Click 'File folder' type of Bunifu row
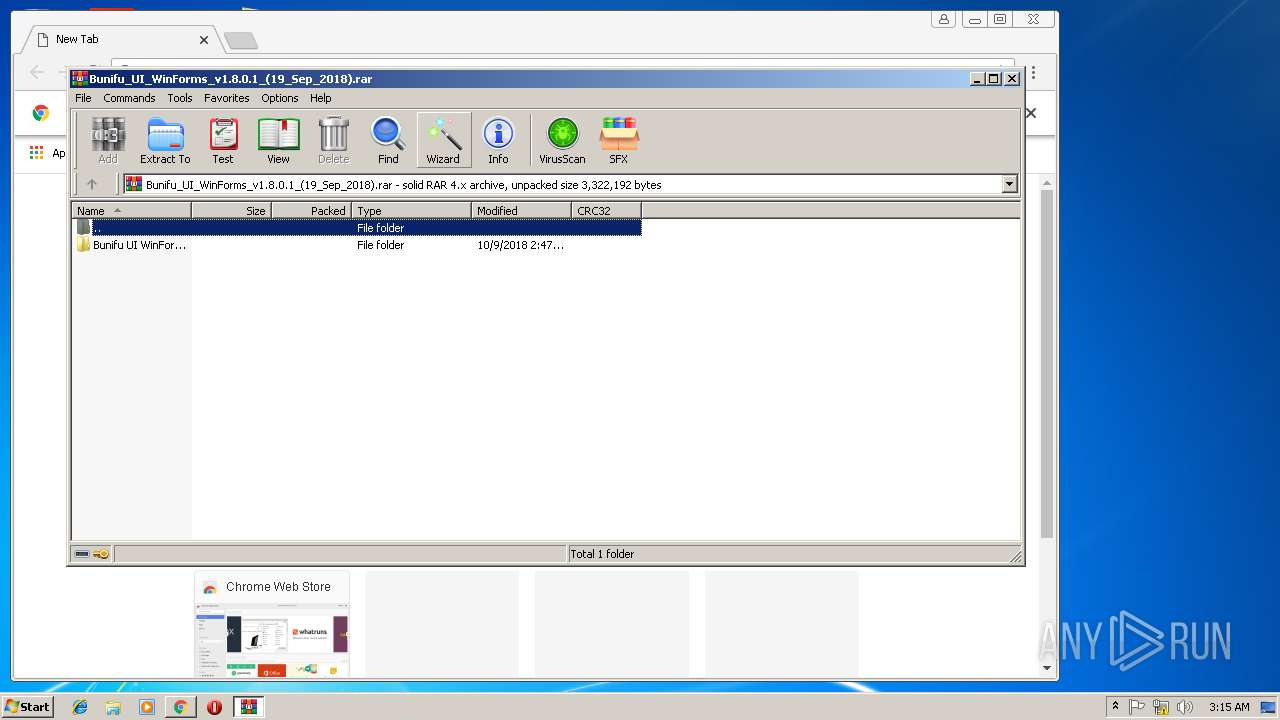 (x=380, y=245)
